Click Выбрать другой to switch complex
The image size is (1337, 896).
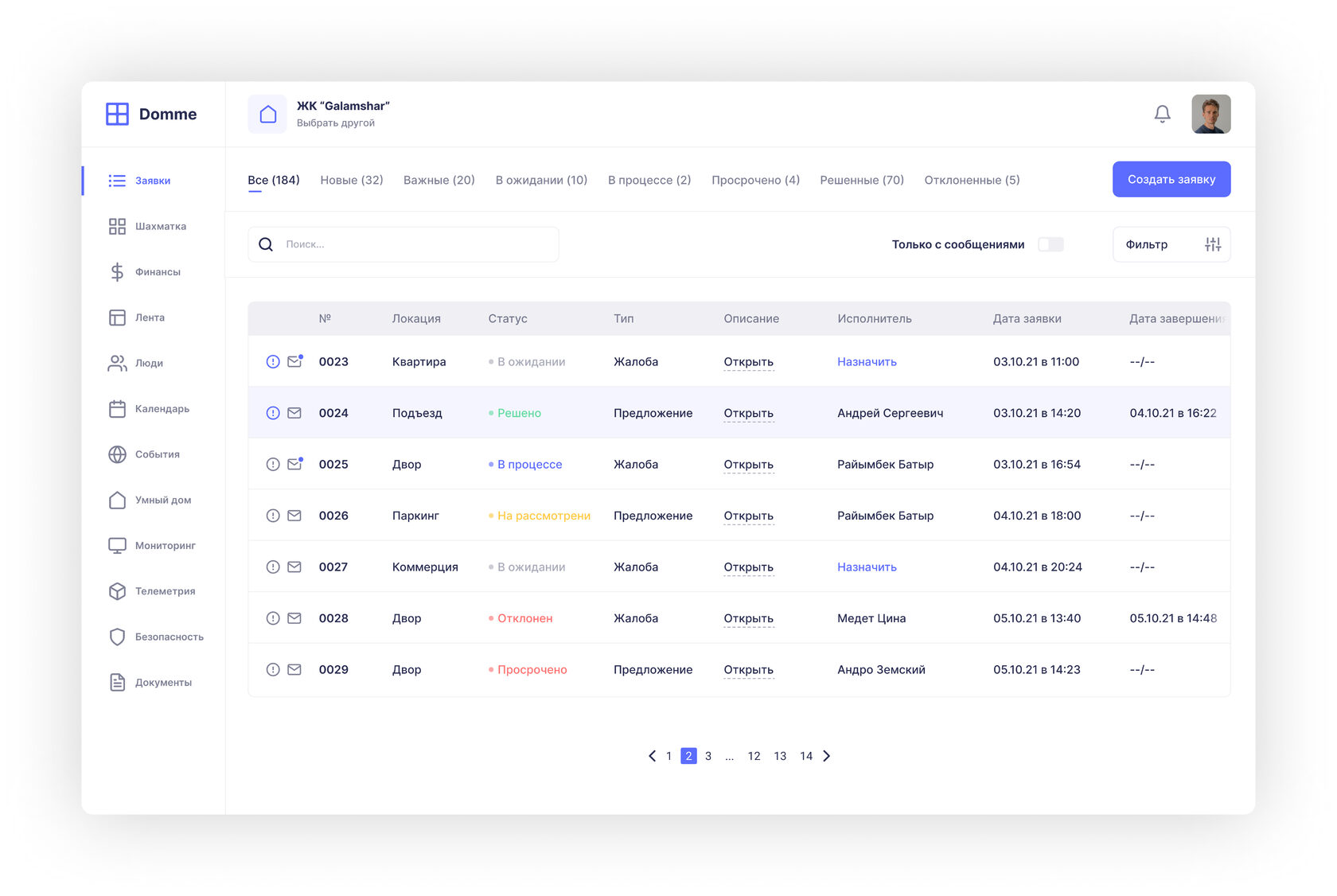335,123
